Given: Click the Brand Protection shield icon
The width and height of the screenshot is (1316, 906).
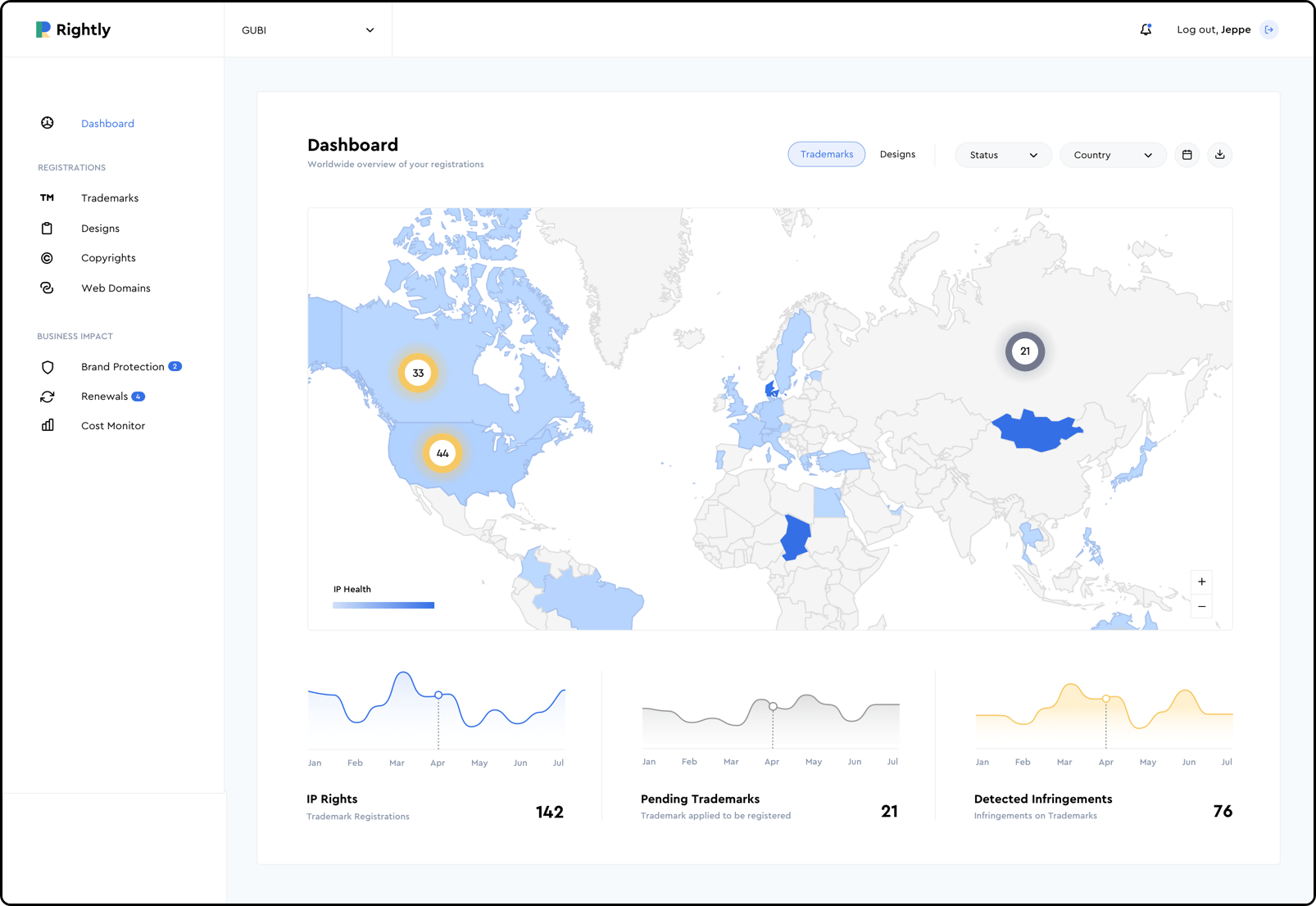Looking at the screenshot, I should tap(48, 367).
